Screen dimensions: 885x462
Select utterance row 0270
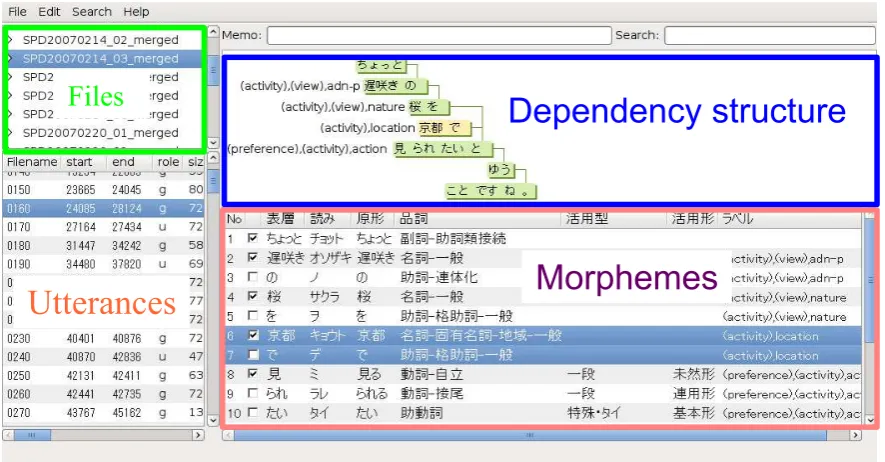click(x=104, y=413)
